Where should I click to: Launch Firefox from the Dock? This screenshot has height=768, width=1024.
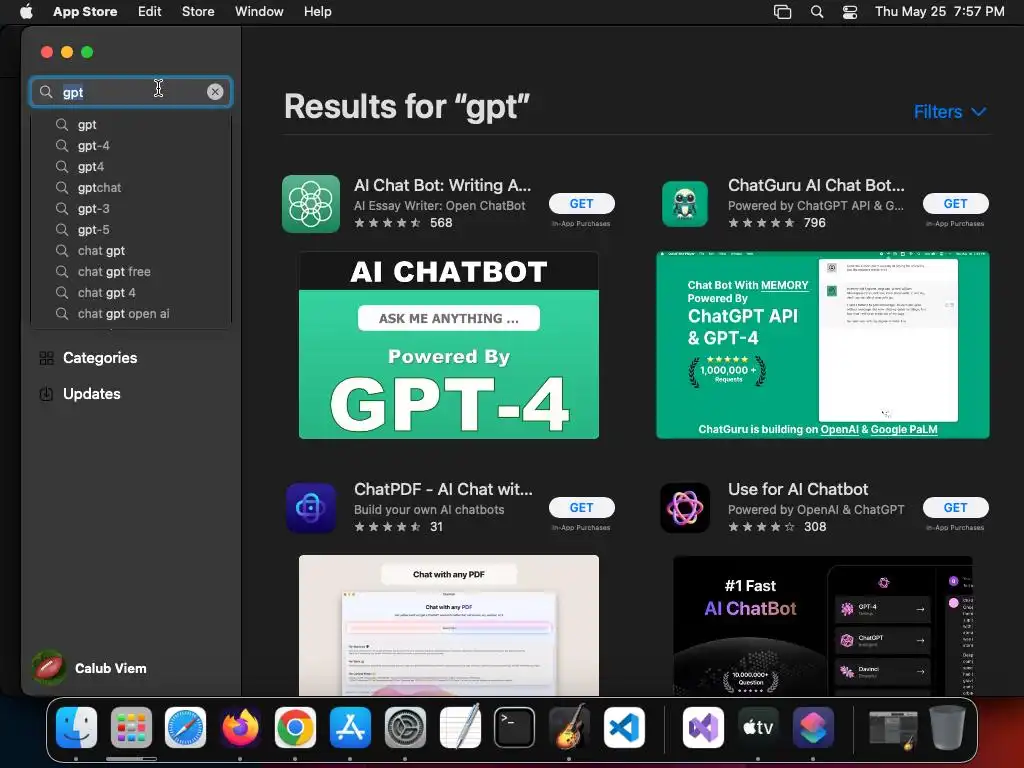[240, 728]
